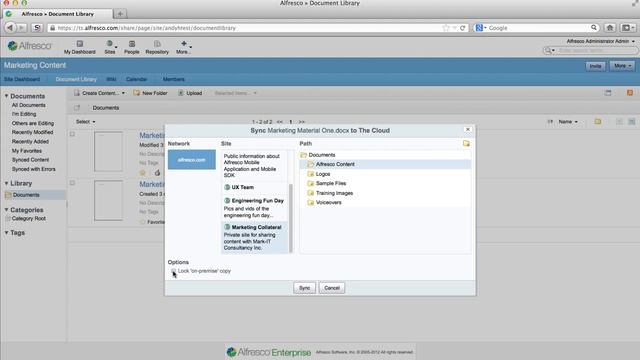Click the full window view icon in toolbar
Viewport: 640px width, 360px height.
pos(608,93)
